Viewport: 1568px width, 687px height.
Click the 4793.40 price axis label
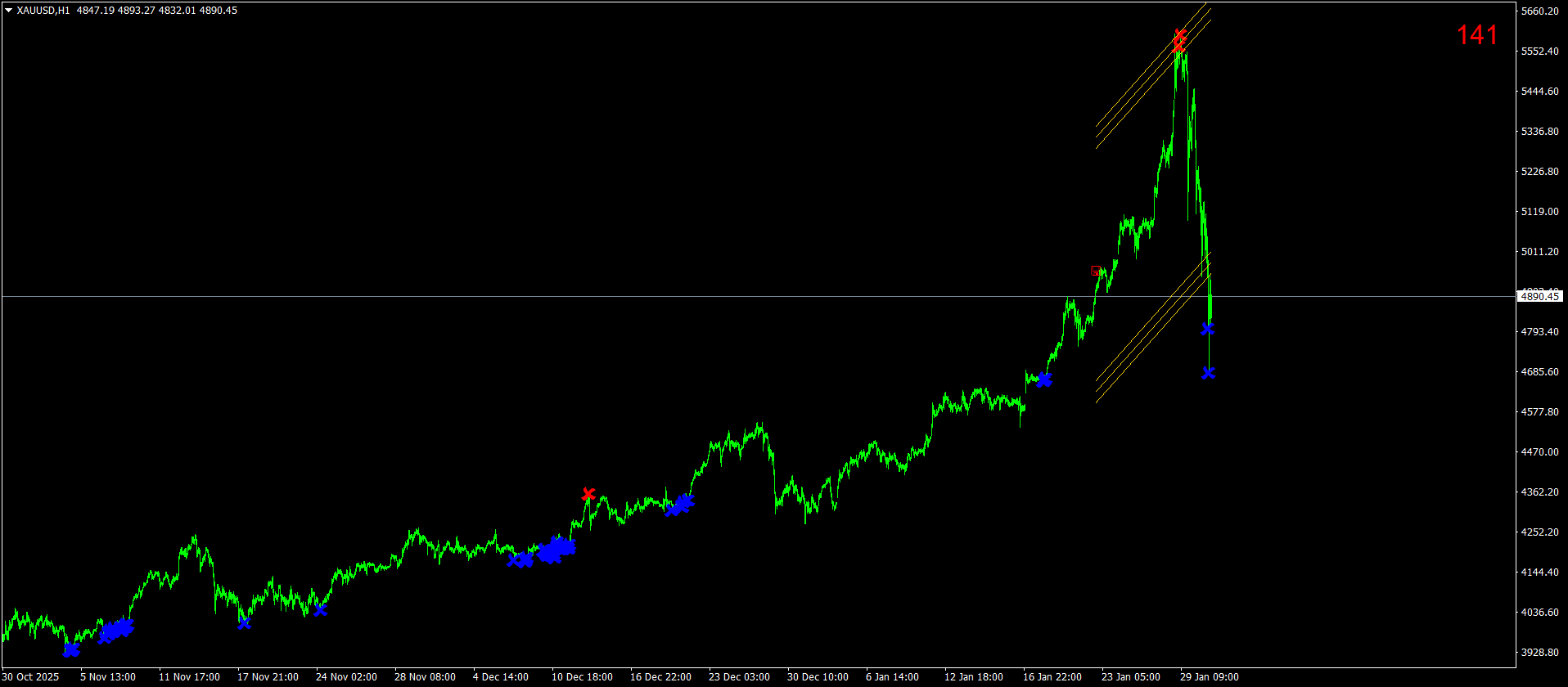1539,331
